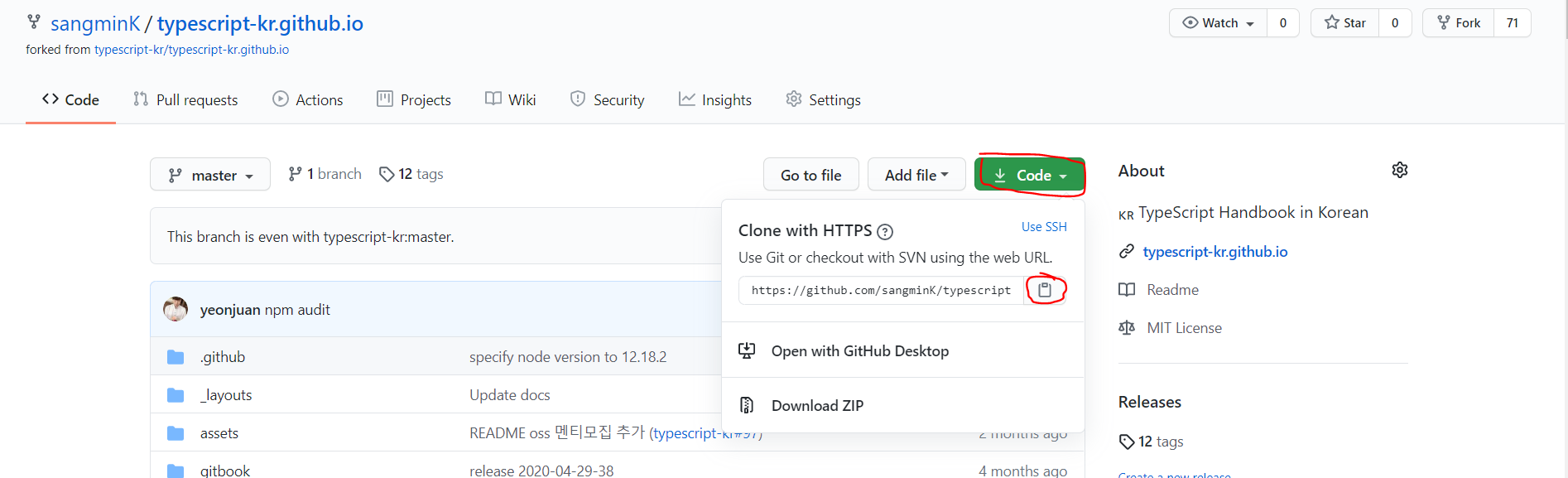Open the Projects tab
Image resolution: width=1568 pixels, height=478 pixels.
point(414,99)
